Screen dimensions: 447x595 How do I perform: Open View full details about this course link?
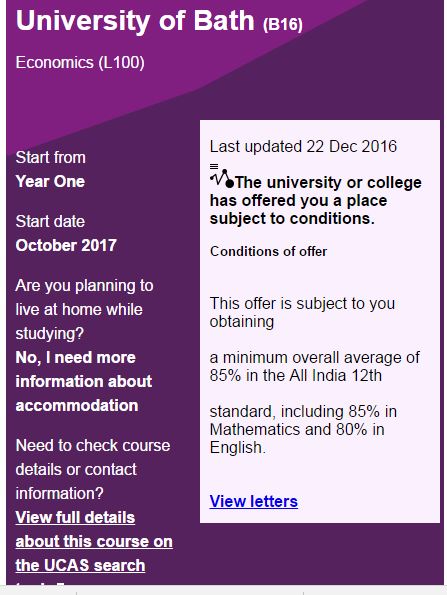tap(94, 541)
